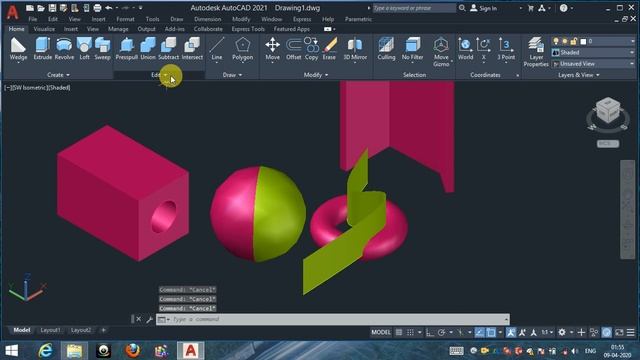Define UCS with 3 Point
Image resolution: width=640 pixels, height=360 pixels.
pyautogui.click(x=506, y=49)
